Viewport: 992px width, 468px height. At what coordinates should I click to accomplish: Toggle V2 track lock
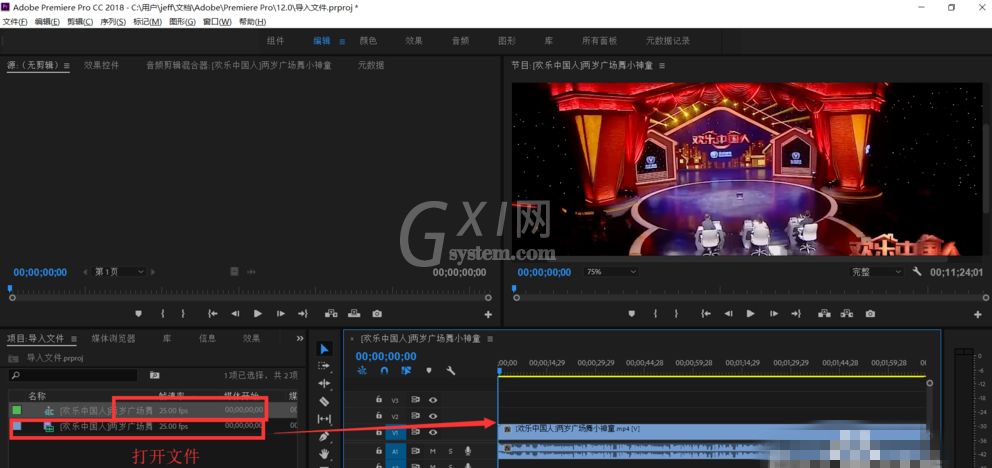point(378,416)
